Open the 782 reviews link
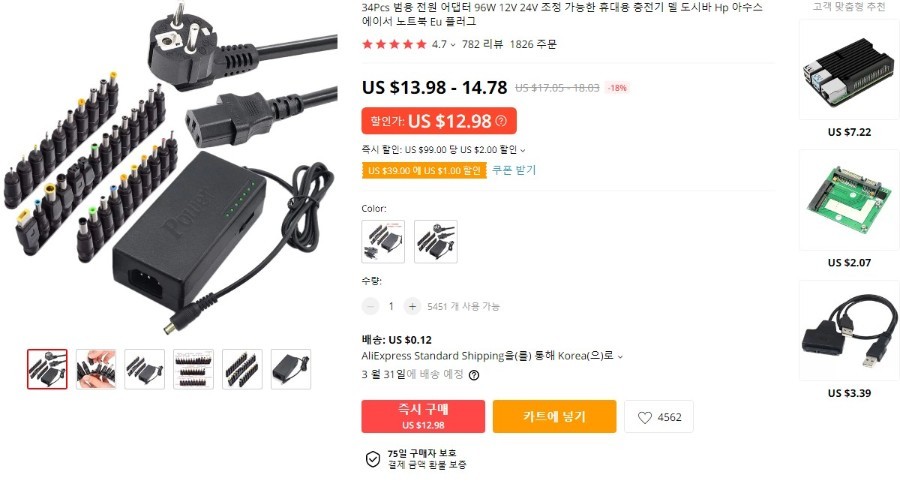This screenshot has width=900, height=502. tap(482, 44)
